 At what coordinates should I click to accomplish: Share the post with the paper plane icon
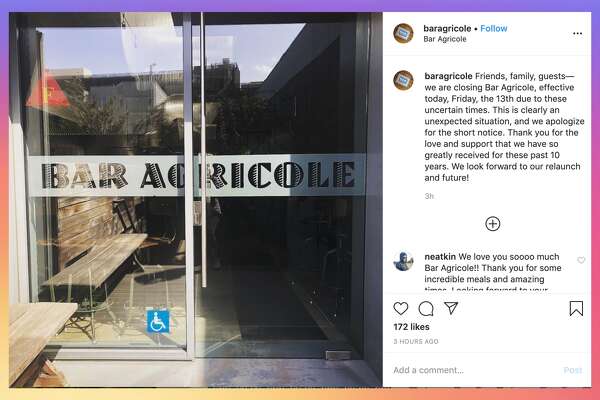click(x=451, y=308)
